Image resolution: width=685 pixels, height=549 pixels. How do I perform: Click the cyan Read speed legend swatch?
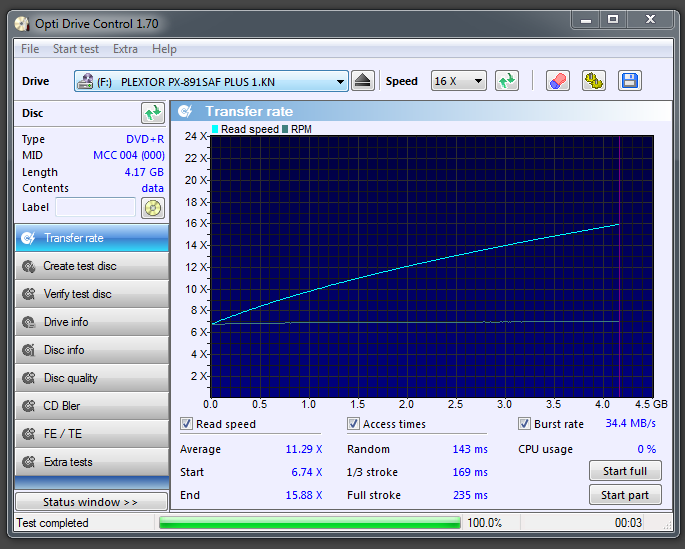click(215, 129)
